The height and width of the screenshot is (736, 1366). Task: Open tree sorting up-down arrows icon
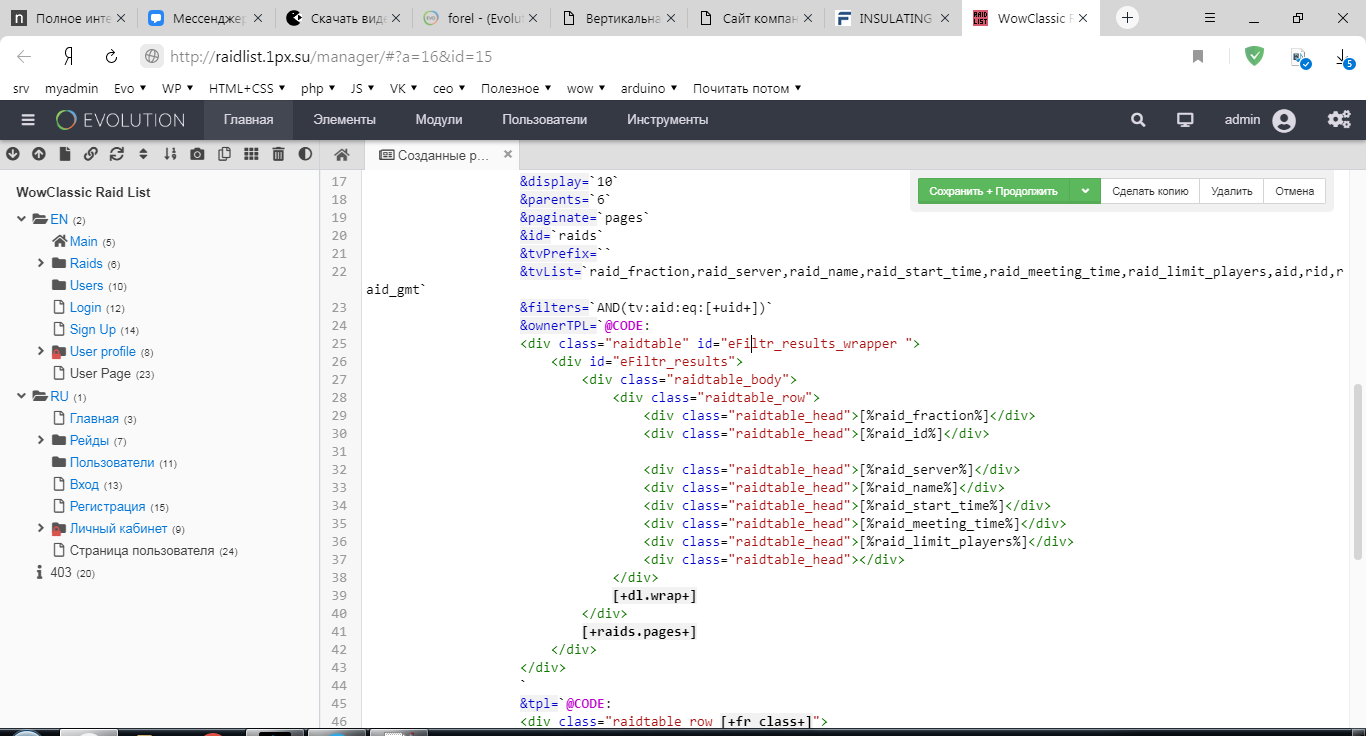[x=143, y=154]
